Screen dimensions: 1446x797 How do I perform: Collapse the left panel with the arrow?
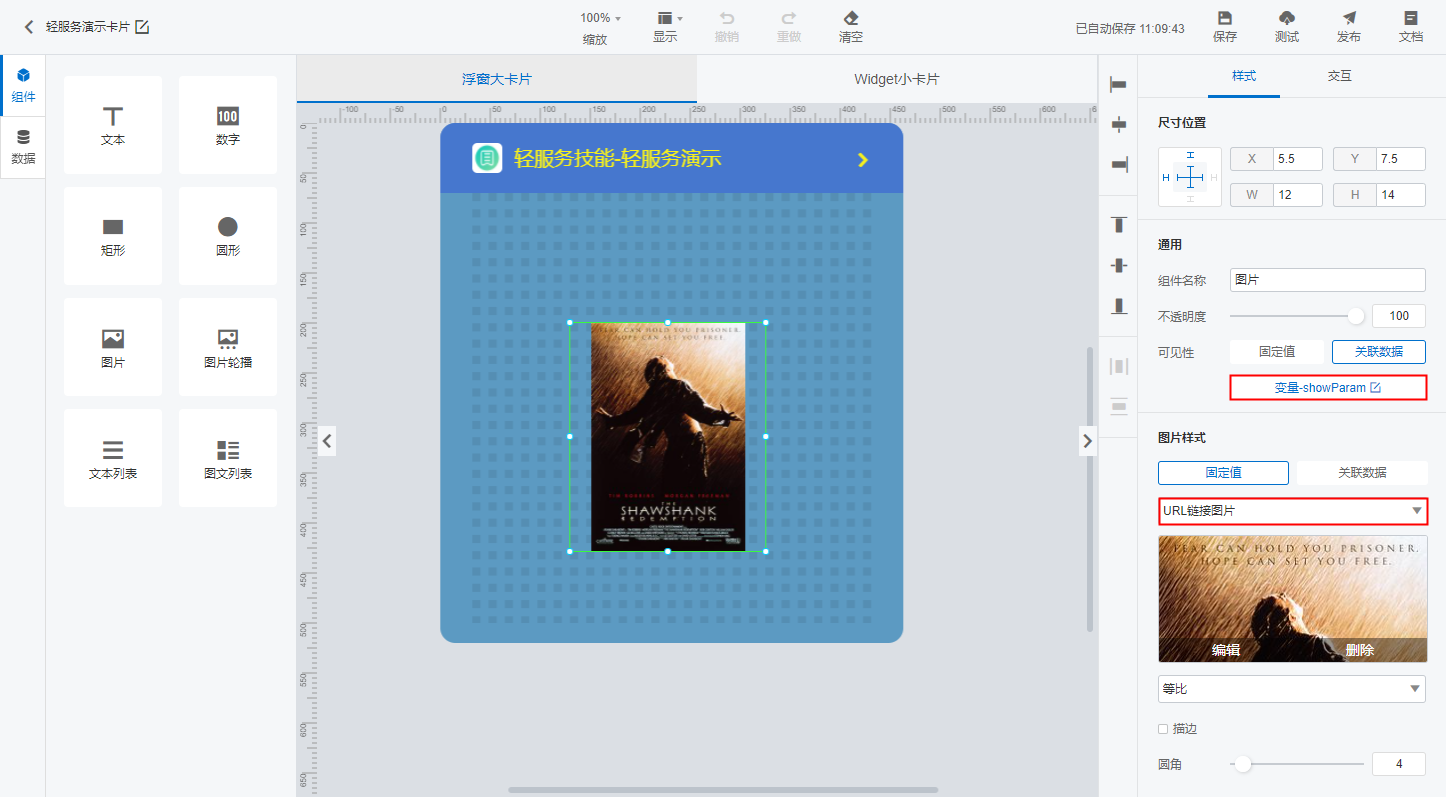point(326,440)
